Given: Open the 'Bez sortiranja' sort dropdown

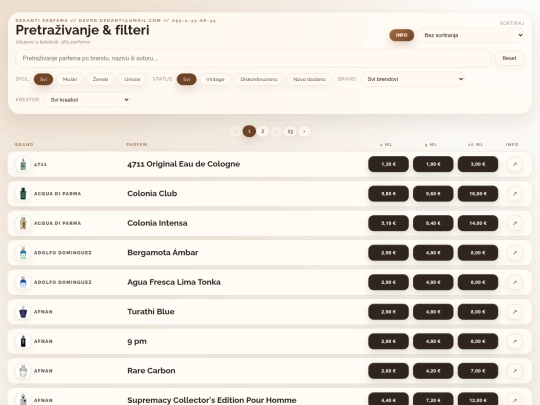Looking at the screenshot, I should 471,35.
